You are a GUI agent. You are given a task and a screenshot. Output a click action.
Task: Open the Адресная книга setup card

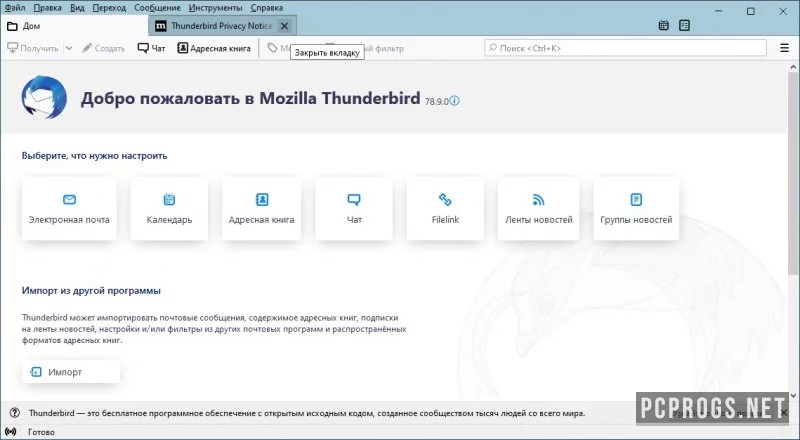(261, 208)
